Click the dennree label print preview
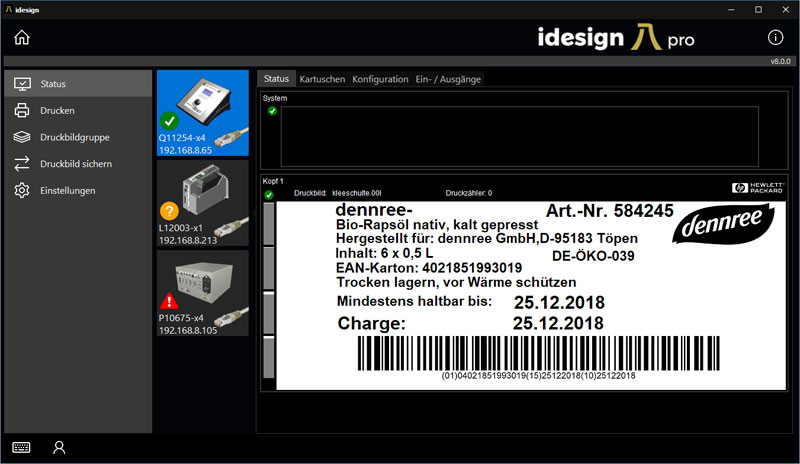The width and height of the screenshot is (800, 464). pyautogui.click(x=531, y=296)
